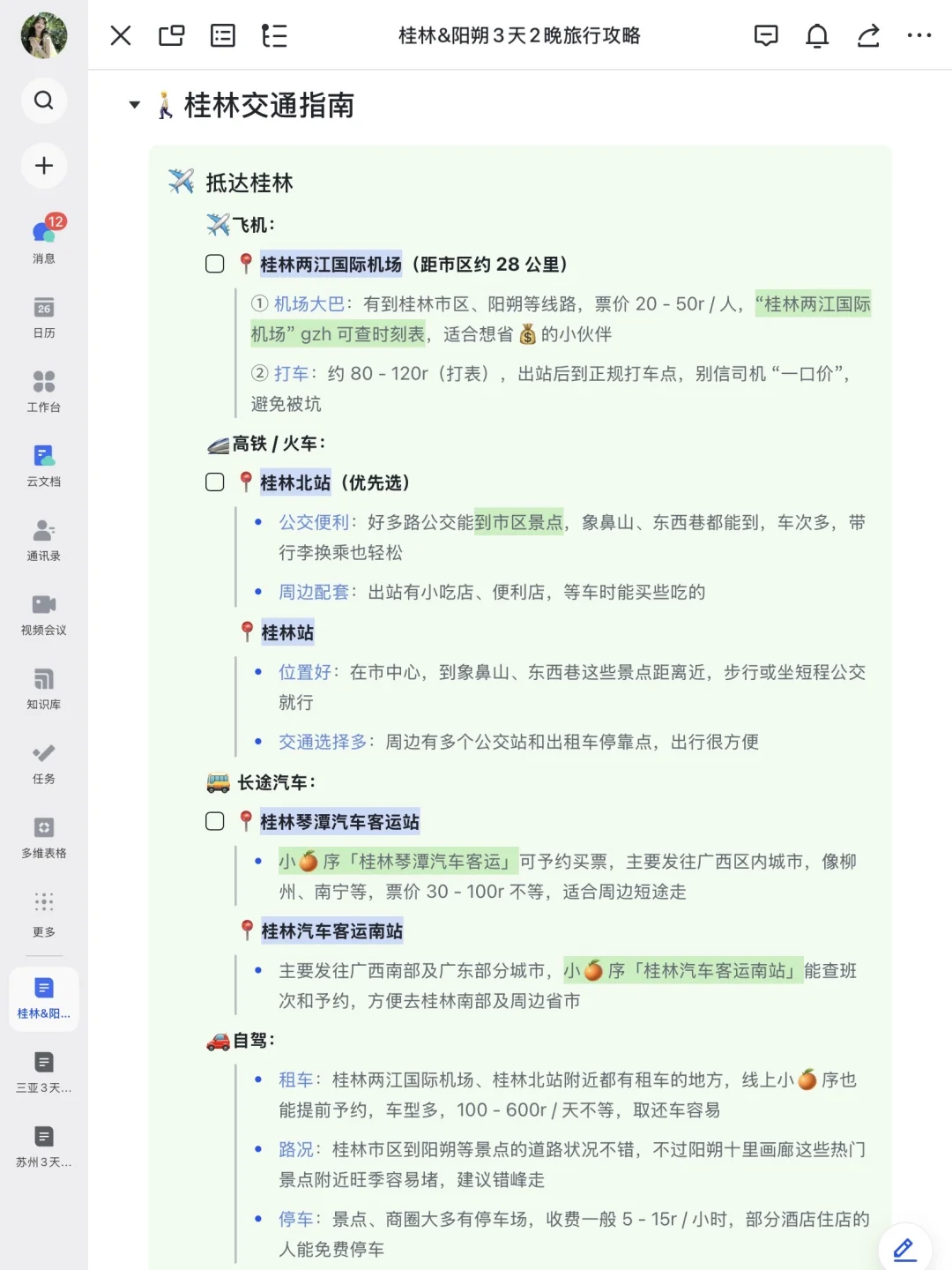Open the comments icon in the top bar
The width and height of the screenshot is (952, 1270).
[766, 35]
